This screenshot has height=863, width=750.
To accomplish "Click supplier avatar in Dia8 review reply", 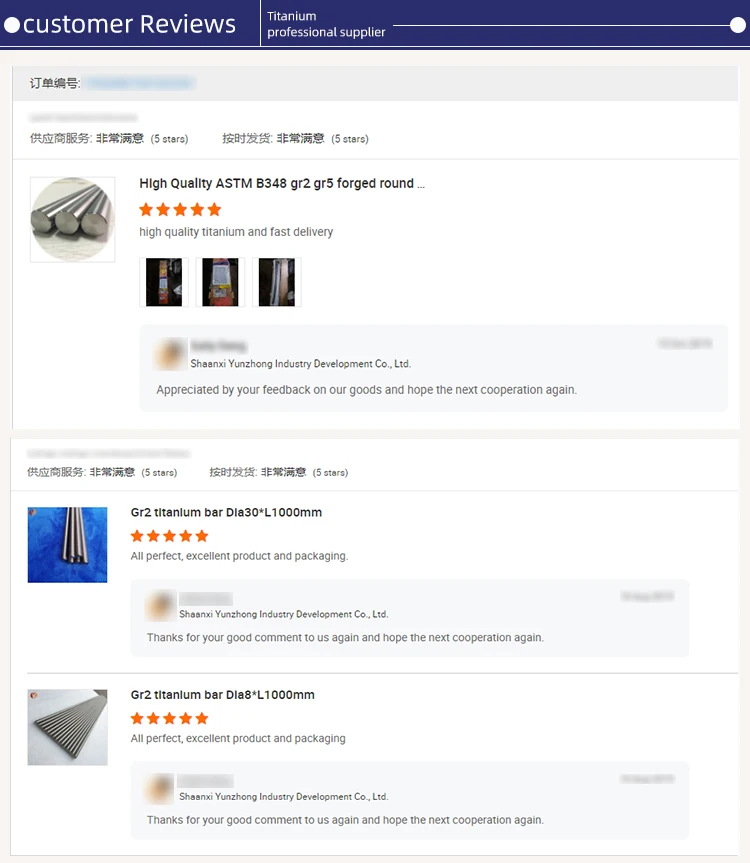I will pos(160,788).
